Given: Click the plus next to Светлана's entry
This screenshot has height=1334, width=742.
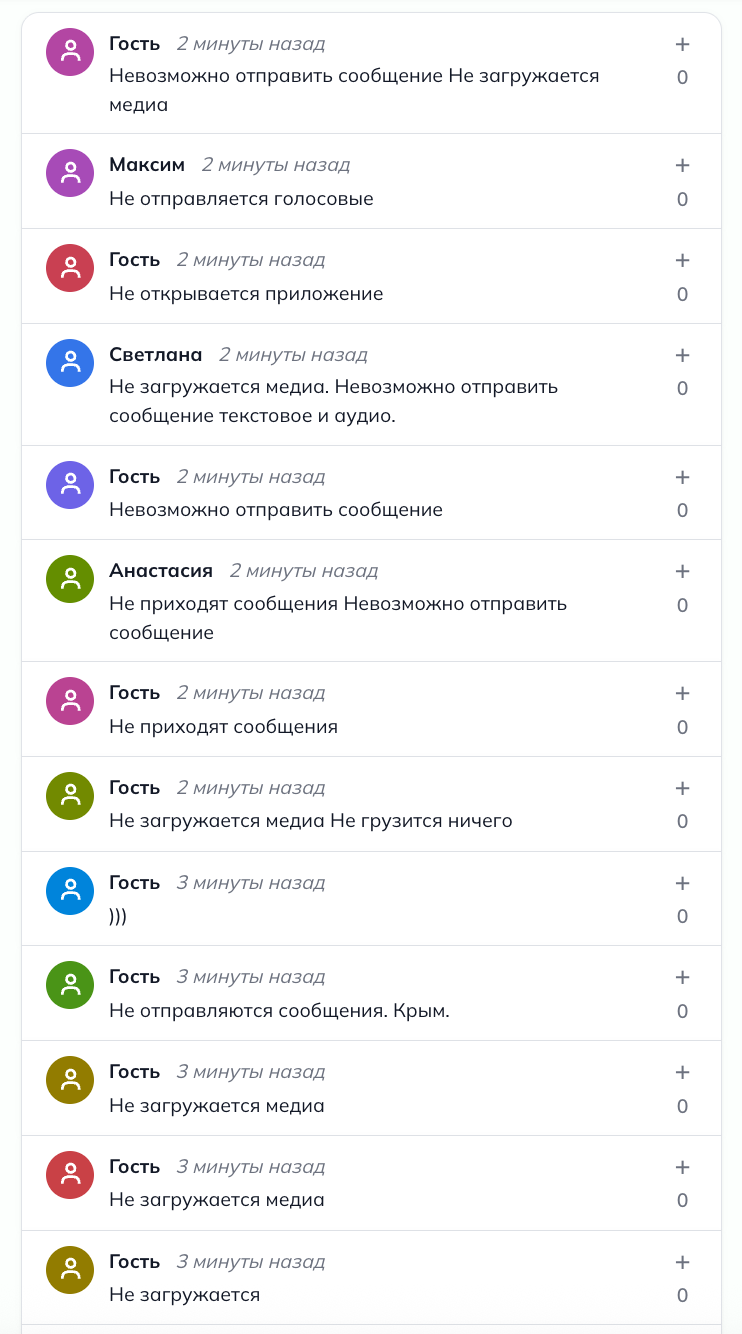Looking at the screenshot, I should 682,354.
